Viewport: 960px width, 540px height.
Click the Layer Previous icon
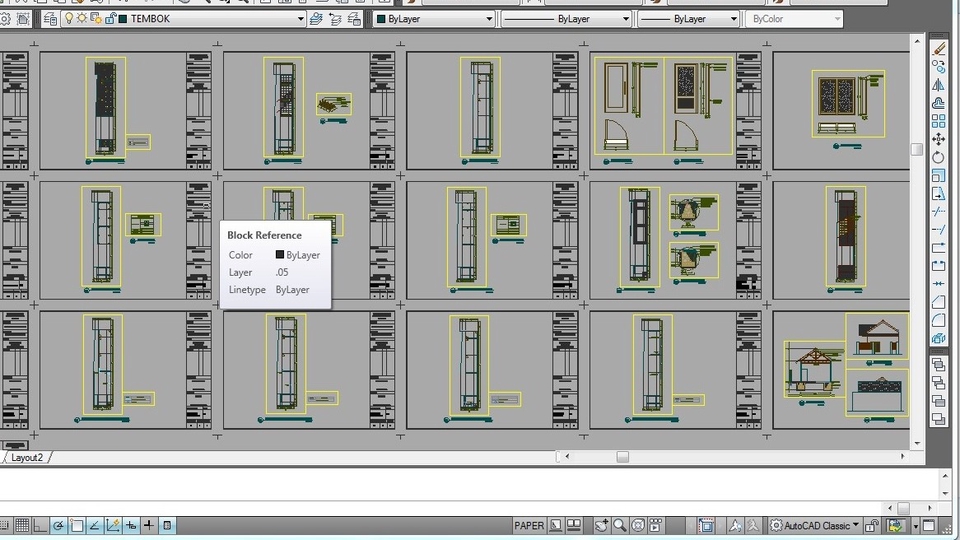(x=335, y=19)
